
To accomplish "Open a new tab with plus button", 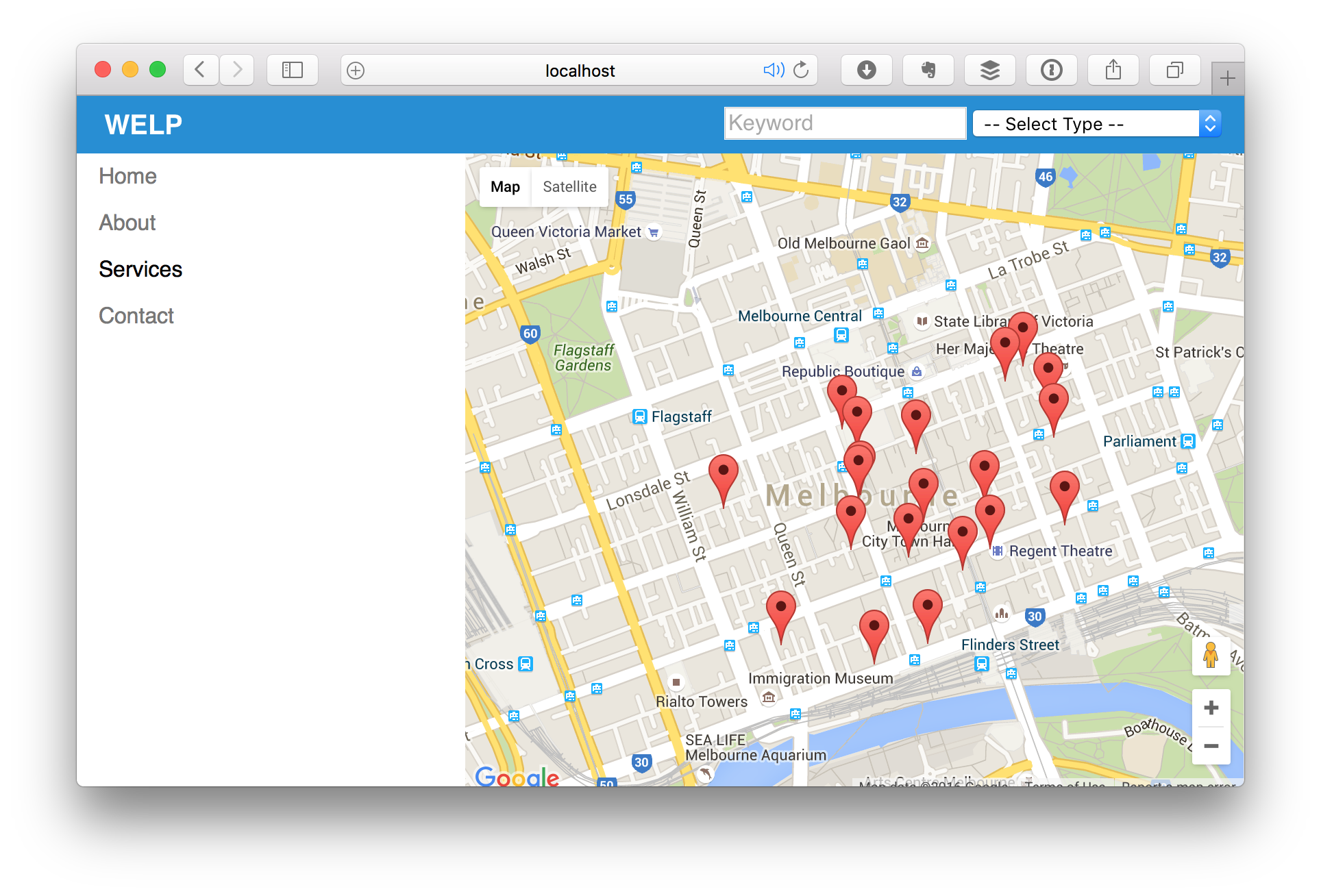I will pyautogui.click(x=1227, y=78).
